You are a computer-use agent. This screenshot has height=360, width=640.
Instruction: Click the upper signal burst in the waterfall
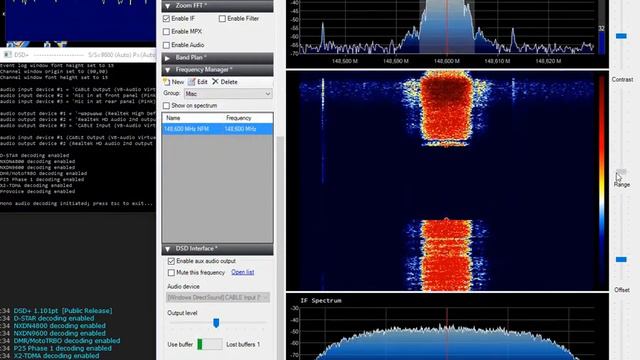tap(446, 108)
